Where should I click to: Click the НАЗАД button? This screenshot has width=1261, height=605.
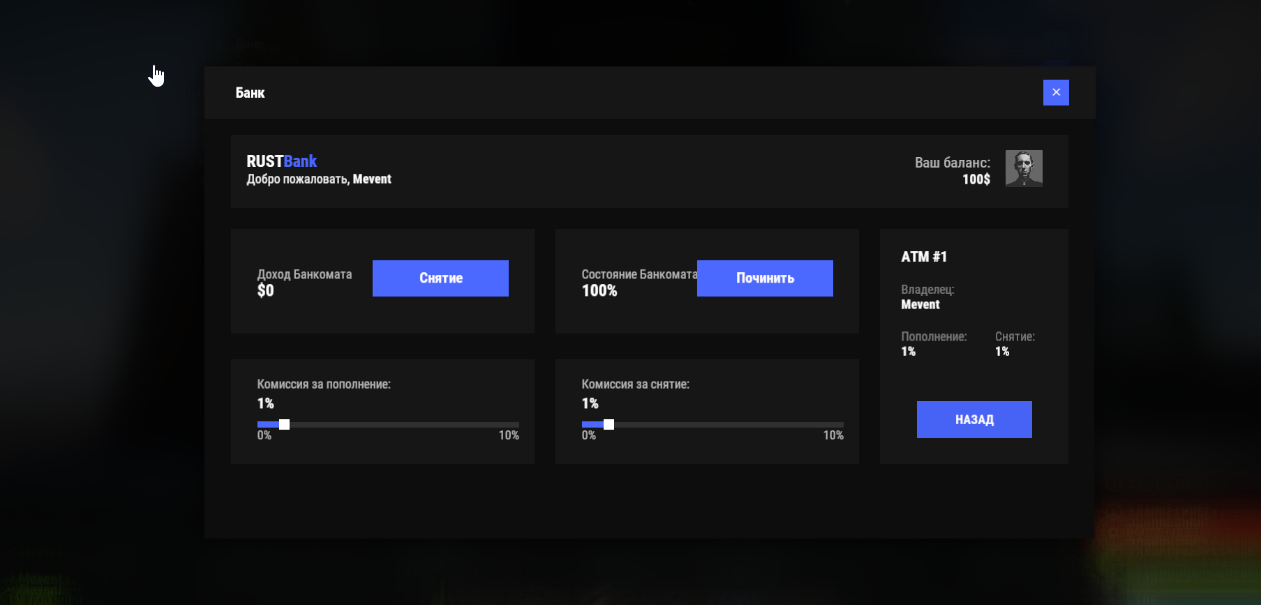(973, 419)
